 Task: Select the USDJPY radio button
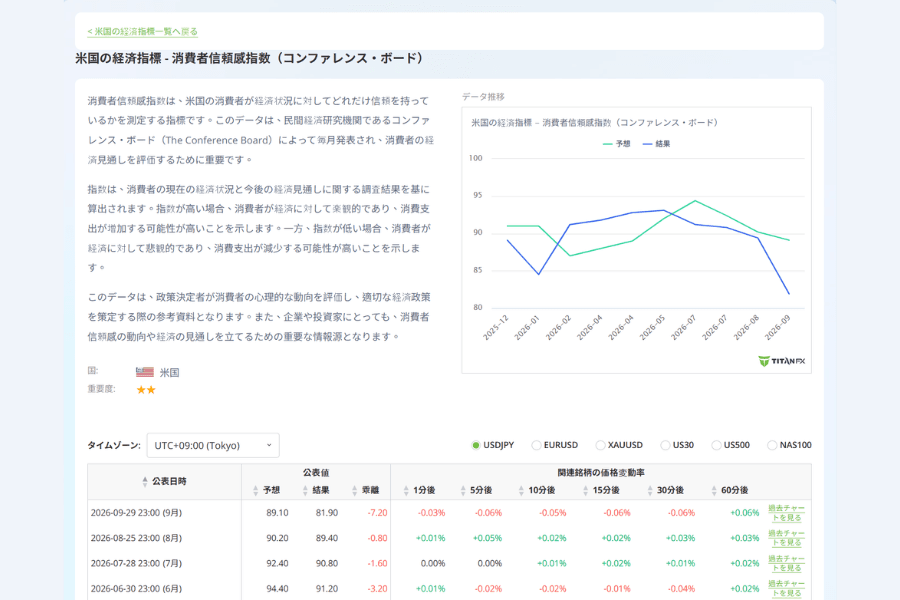click(476, 445)
